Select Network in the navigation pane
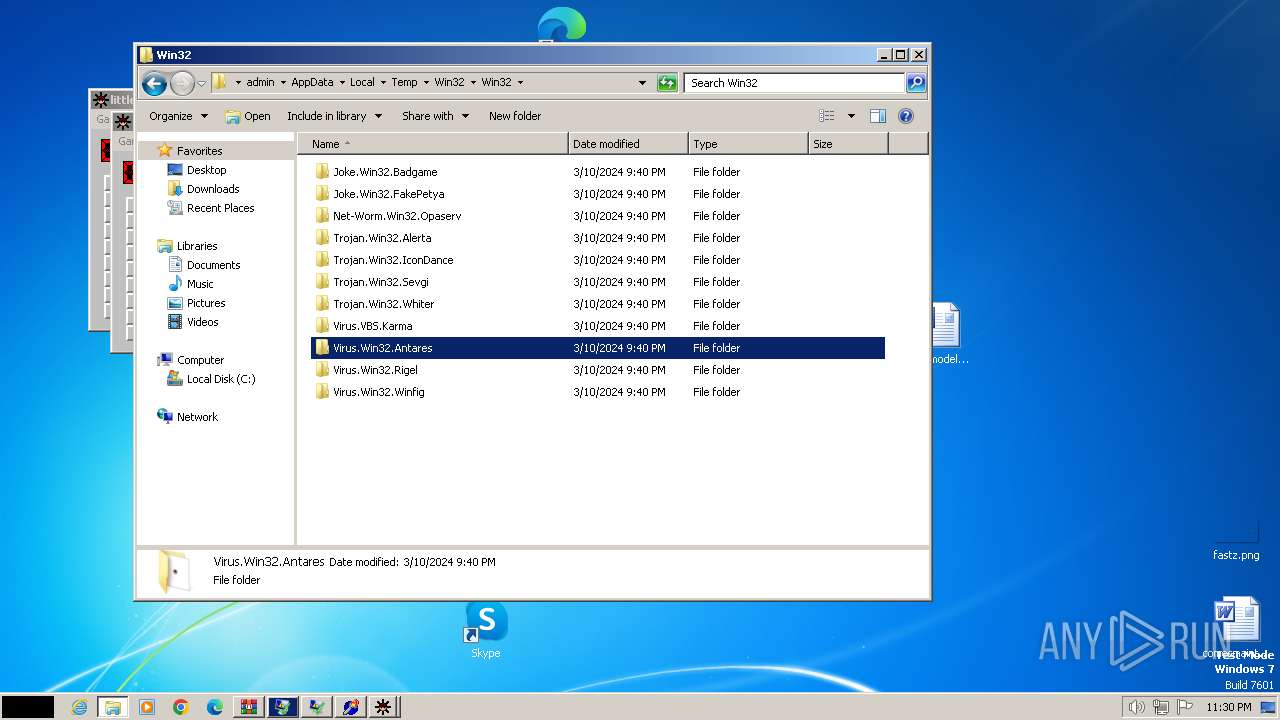This screenshot has width=1280, height=720. coord(197,417)
